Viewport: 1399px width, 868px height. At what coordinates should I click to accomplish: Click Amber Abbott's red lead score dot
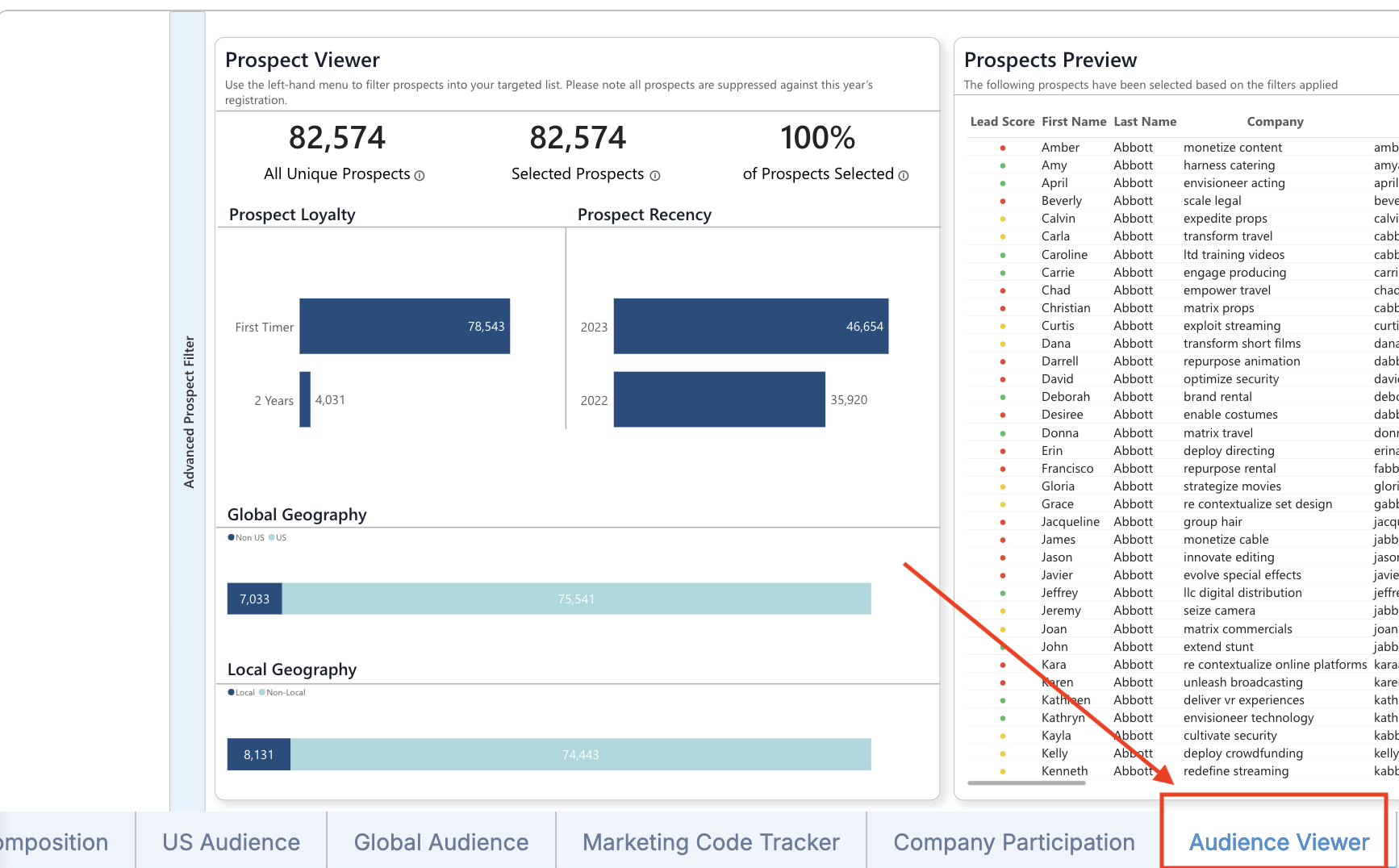1003,148
